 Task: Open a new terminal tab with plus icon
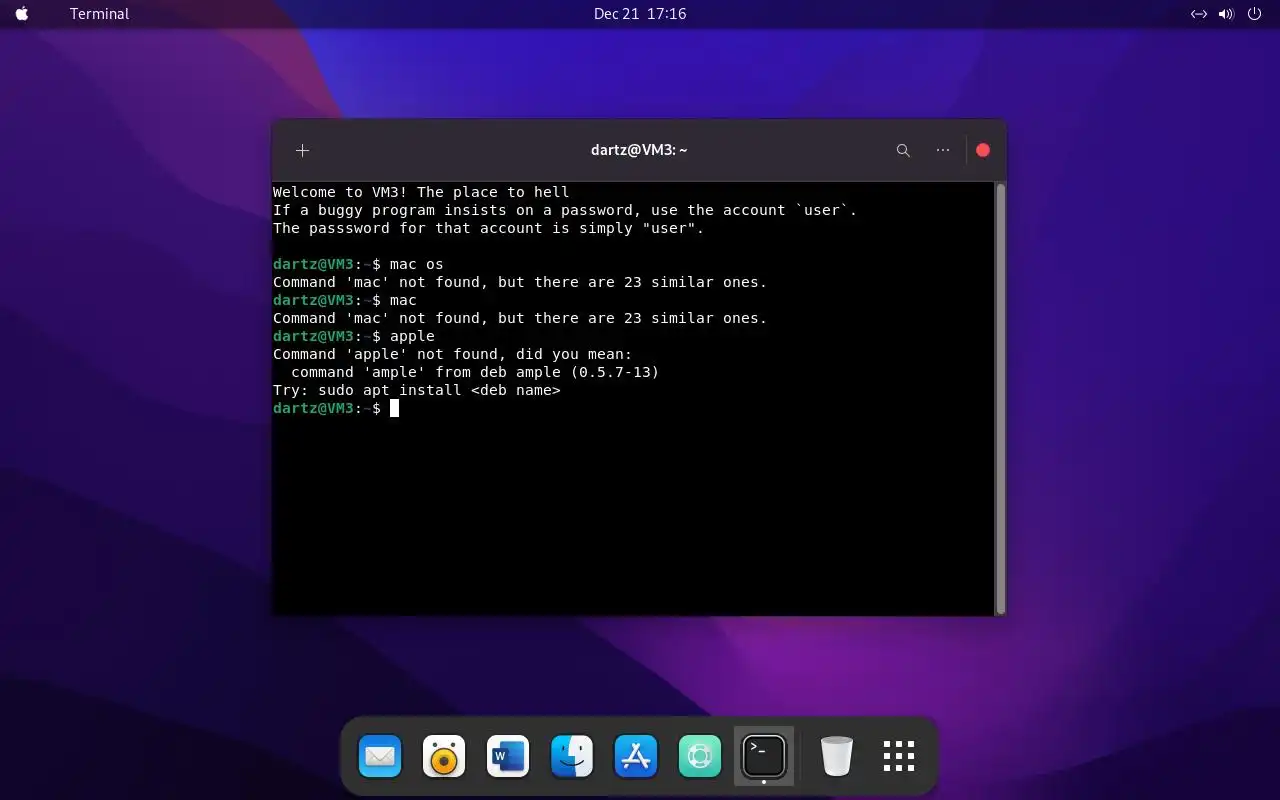(302, 150)
